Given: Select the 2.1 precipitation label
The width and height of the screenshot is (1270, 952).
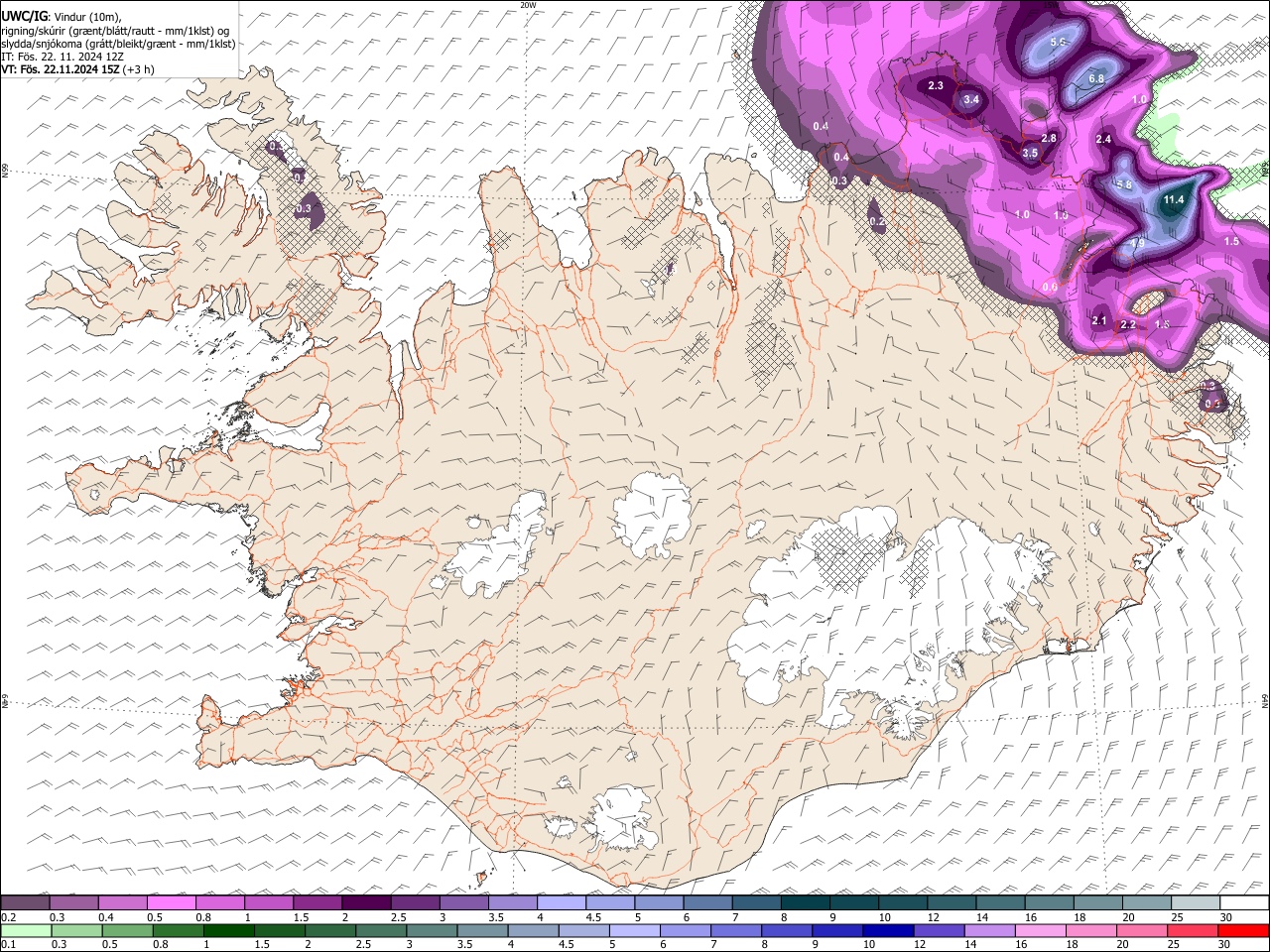Looking at the screenshot, I should tap(1099, 320).
